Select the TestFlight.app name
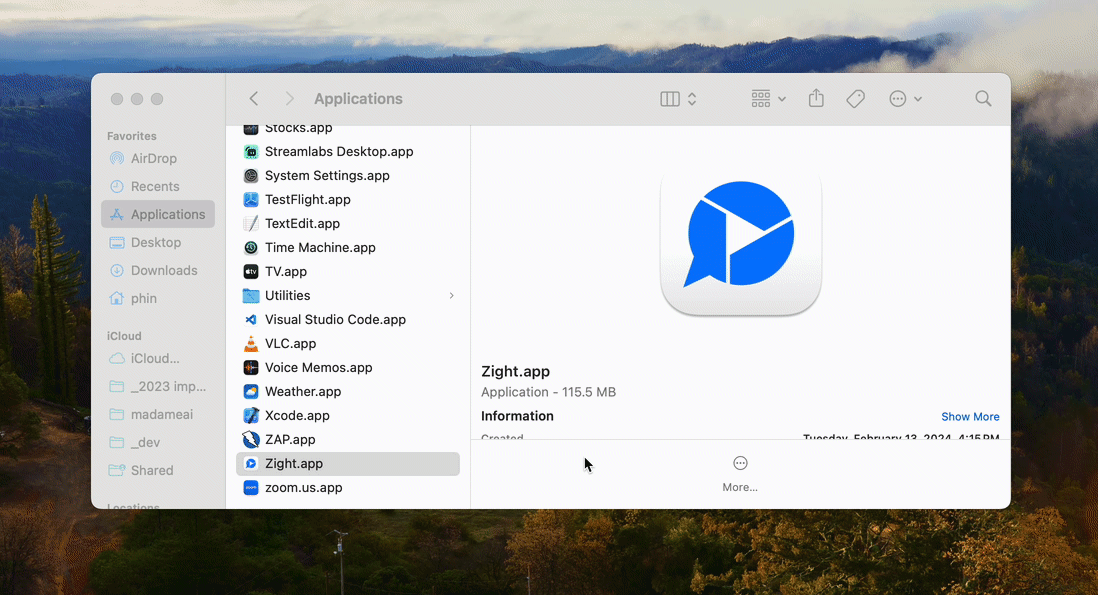This screenshot has width=1098, height=595. (x=307, y=200)
